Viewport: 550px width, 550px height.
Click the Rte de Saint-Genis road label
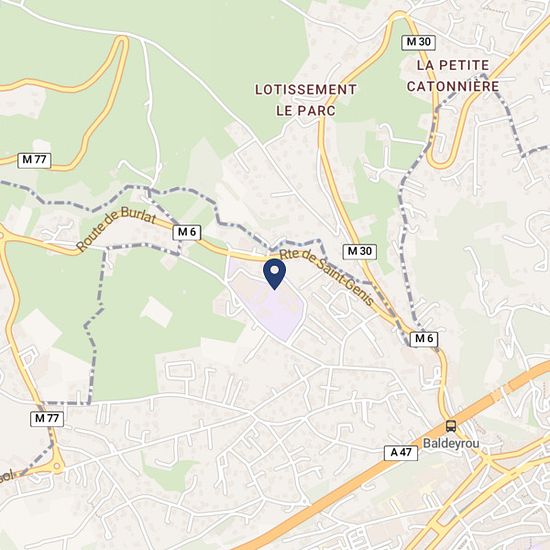327,277
